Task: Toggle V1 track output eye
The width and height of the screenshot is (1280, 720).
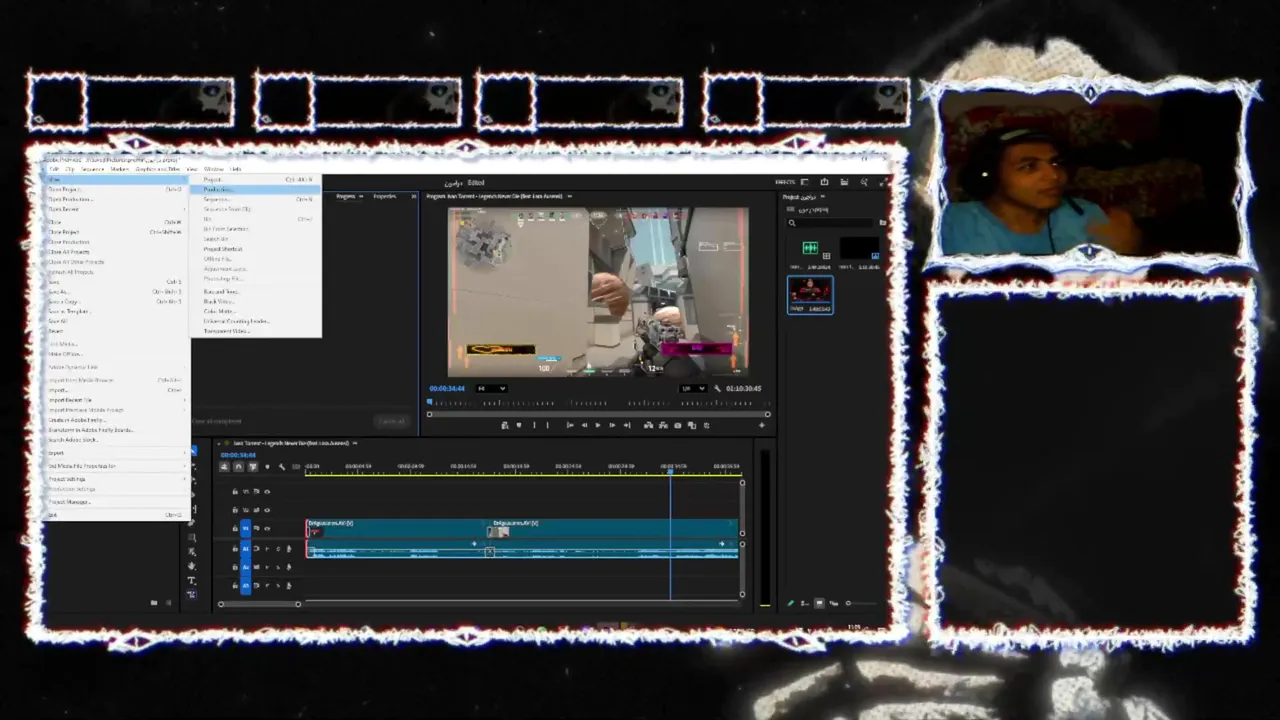Action: pyautogui.click(x=267, y=528)
